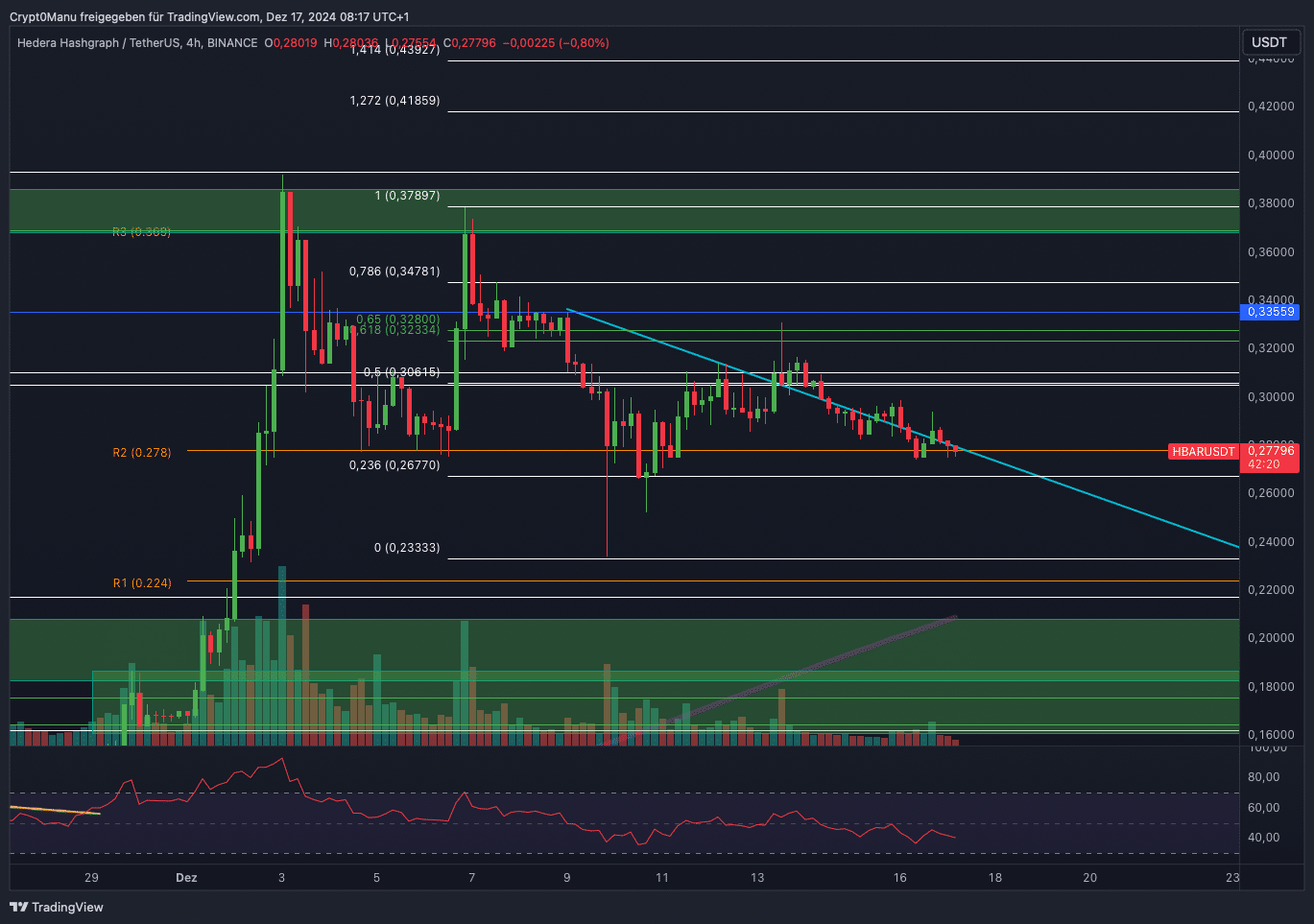
Task: Click the 18 date on the time axis
Action: (x=995, y=877)
